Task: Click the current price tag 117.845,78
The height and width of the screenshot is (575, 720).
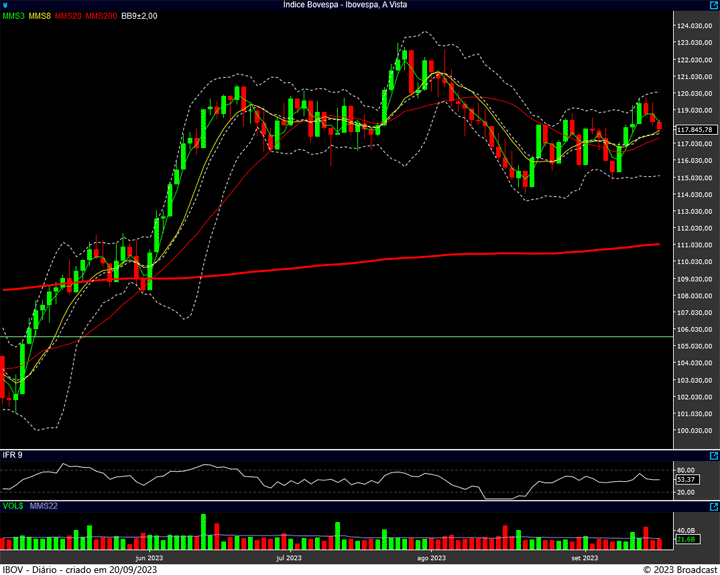Action: coord(695,130)
